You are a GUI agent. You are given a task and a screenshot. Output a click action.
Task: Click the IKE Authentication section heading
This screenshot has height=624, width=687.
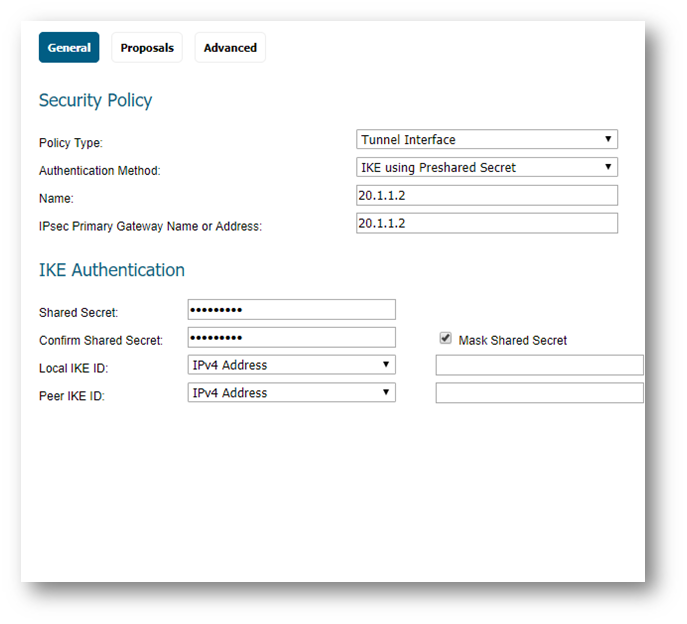tap(111, 270)
